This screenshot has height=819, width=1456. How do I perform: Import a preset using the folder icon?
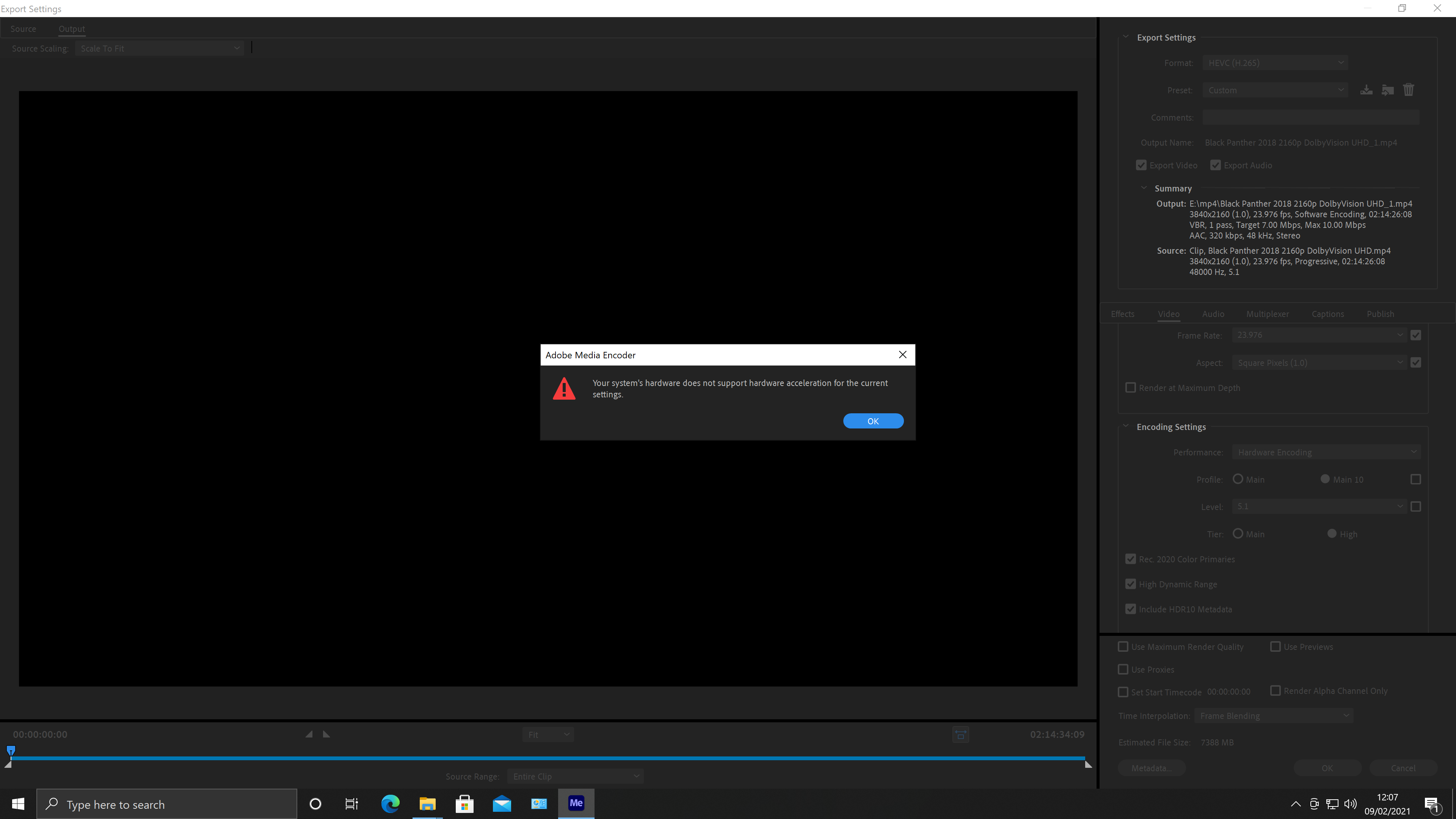coord(1388,90)
